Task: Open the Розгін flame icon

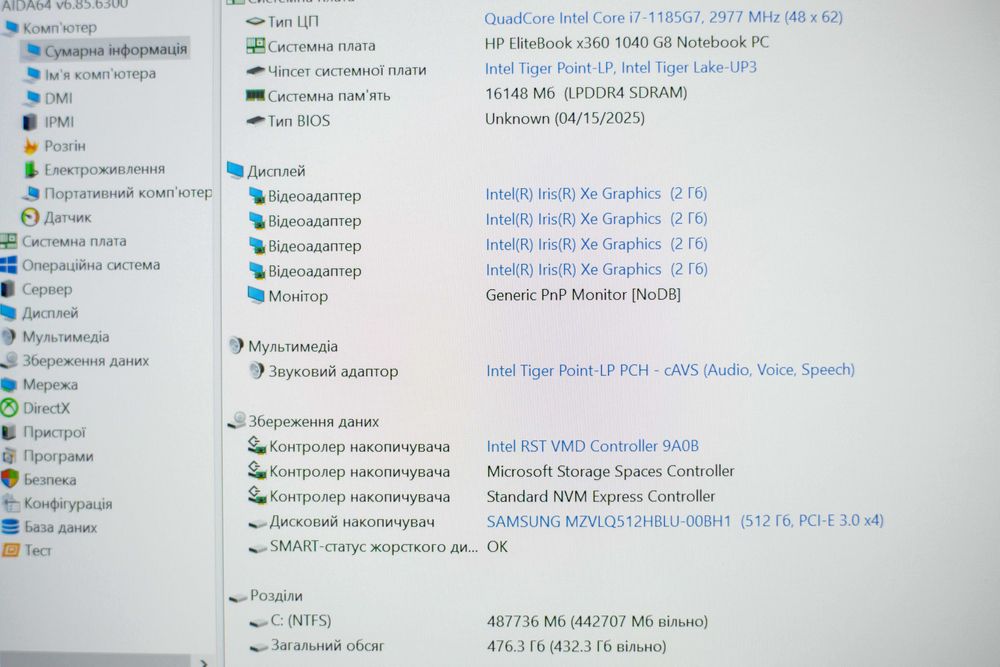Action: click(31, 146)
